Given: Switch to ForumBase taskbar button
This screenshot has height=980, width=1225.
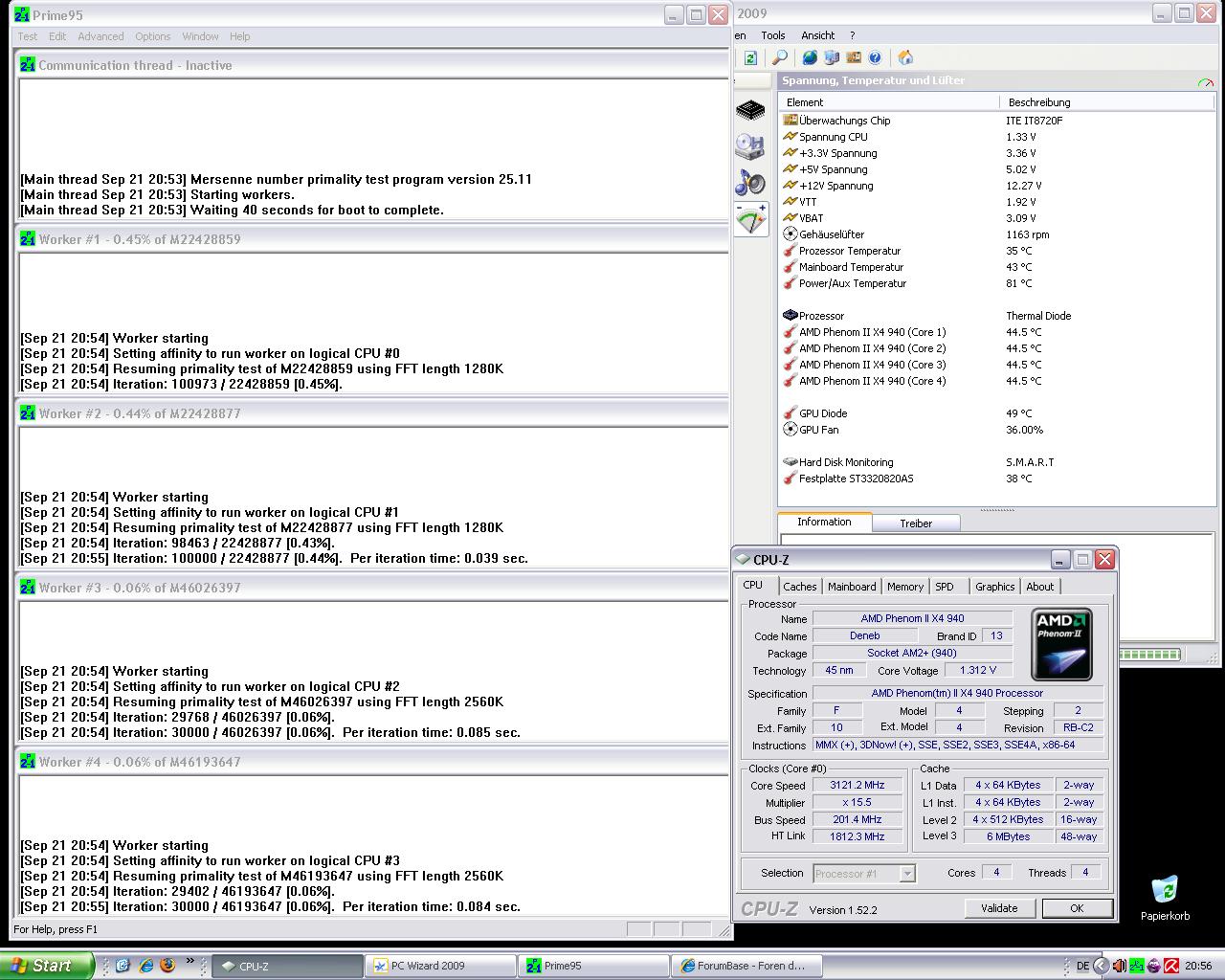Looking at the screenshot, I should click(x=746, y=966).
